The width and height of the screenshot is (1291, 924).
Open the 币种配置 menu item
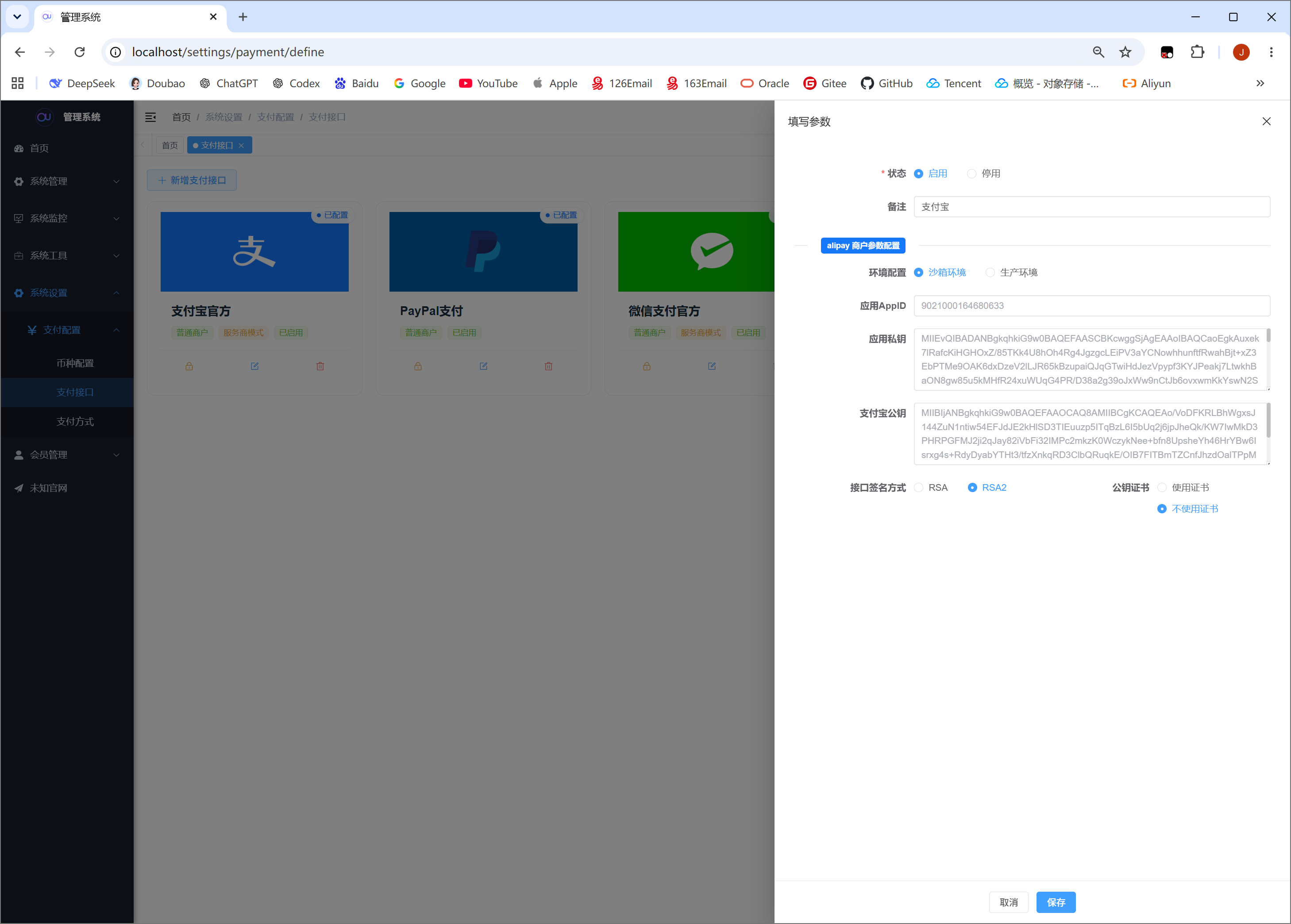[x=75, y=363]
